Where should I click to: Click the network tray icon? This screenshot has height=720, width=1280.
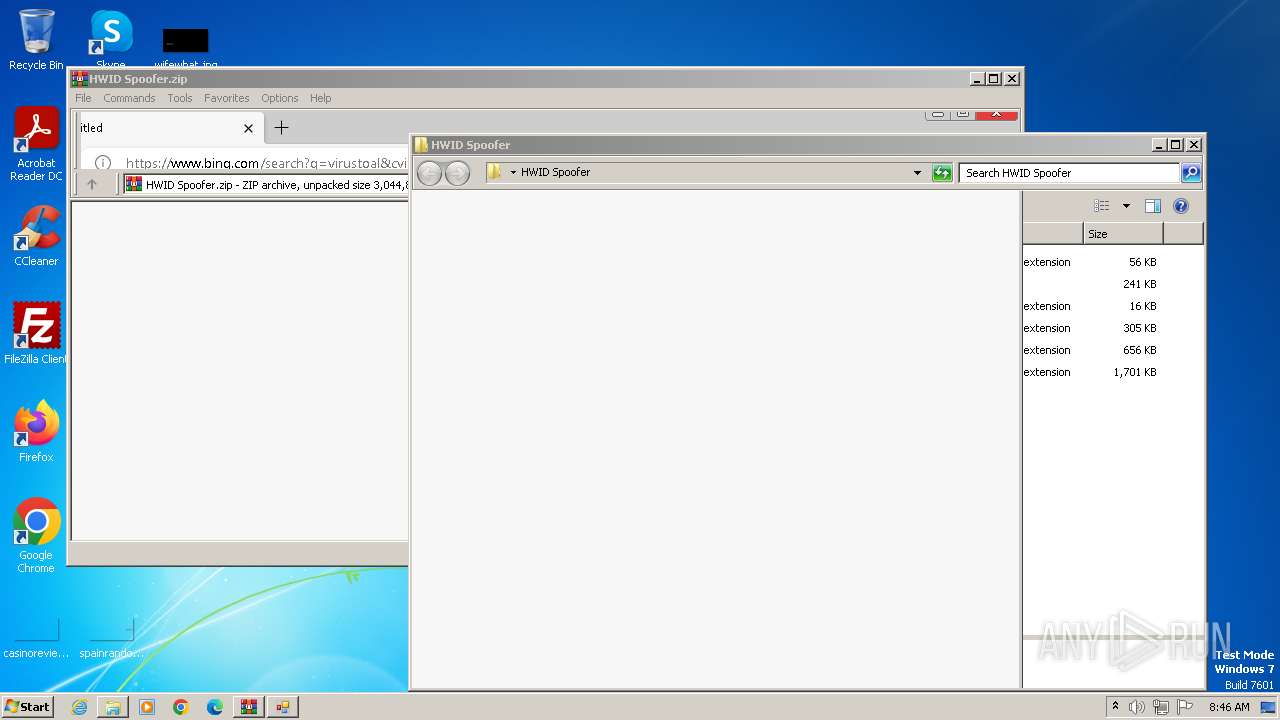point(1161,707)
